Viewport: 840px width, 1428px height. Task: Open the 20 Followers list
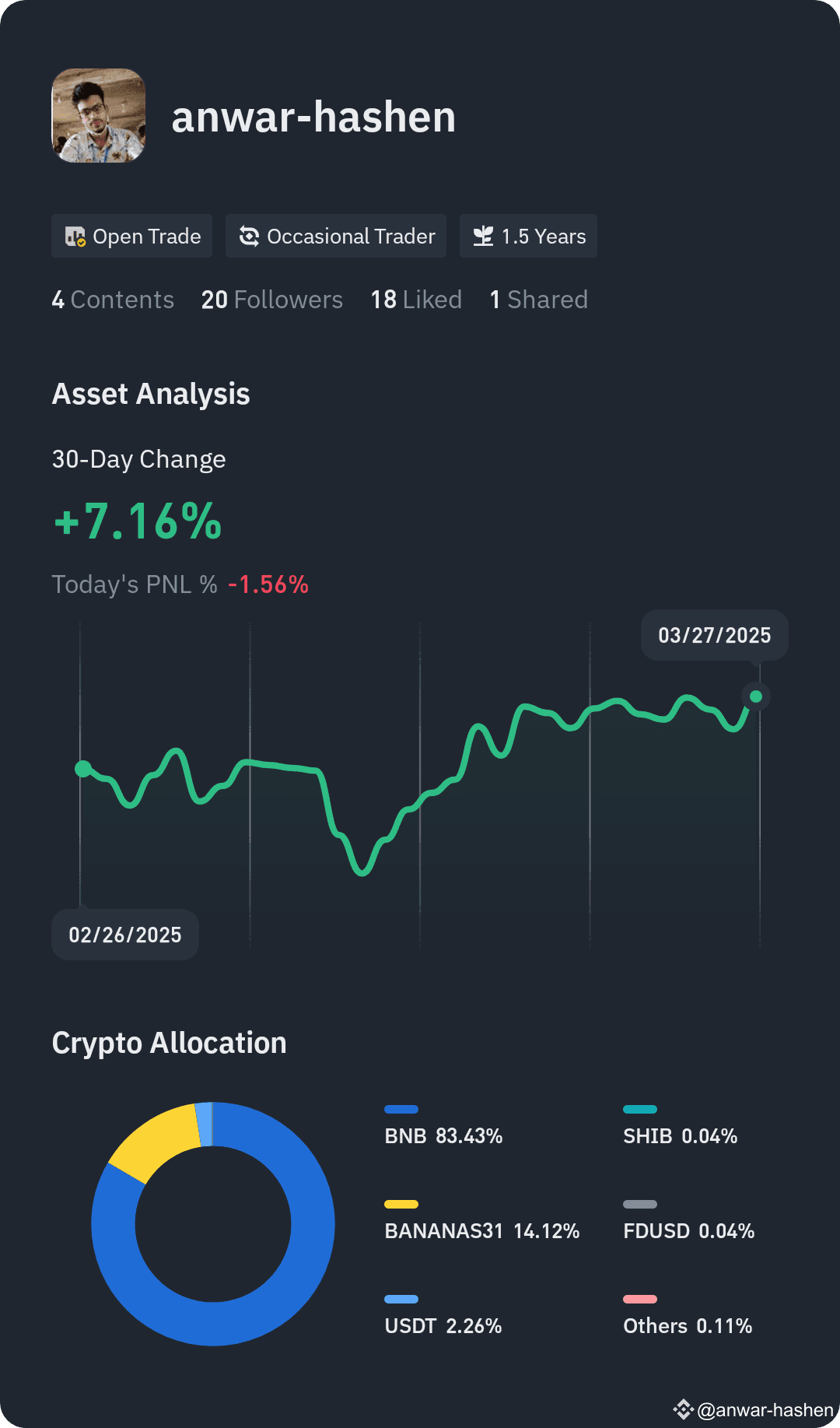272,300
